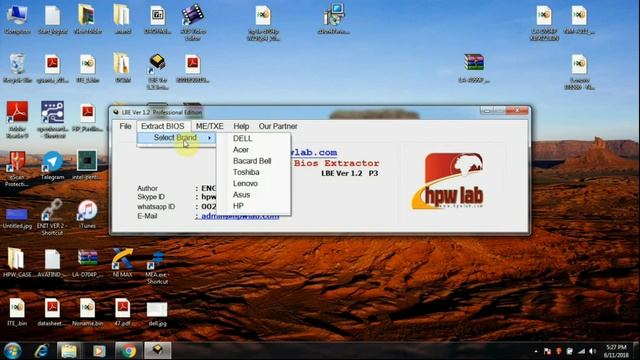Open the installer package icon at top center
This screenshot has height=360, width=640.
pos(333,19)
